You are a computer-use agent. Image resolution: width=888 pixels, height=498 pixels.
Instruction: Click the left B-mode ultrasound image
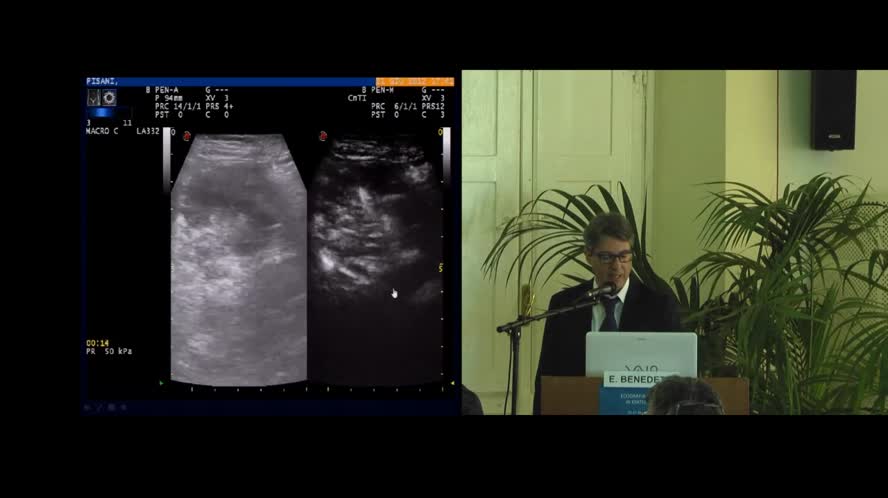click(x=238, y=260)
